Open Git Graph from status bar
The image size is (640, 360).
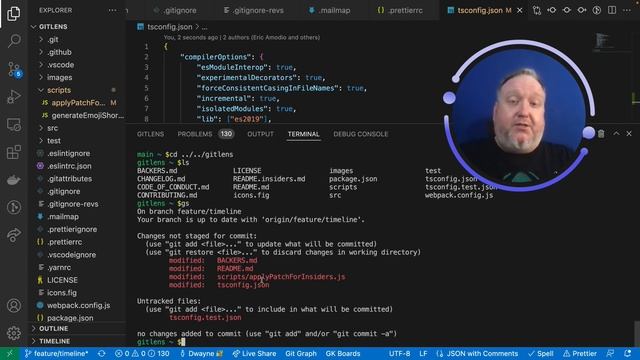301,353
